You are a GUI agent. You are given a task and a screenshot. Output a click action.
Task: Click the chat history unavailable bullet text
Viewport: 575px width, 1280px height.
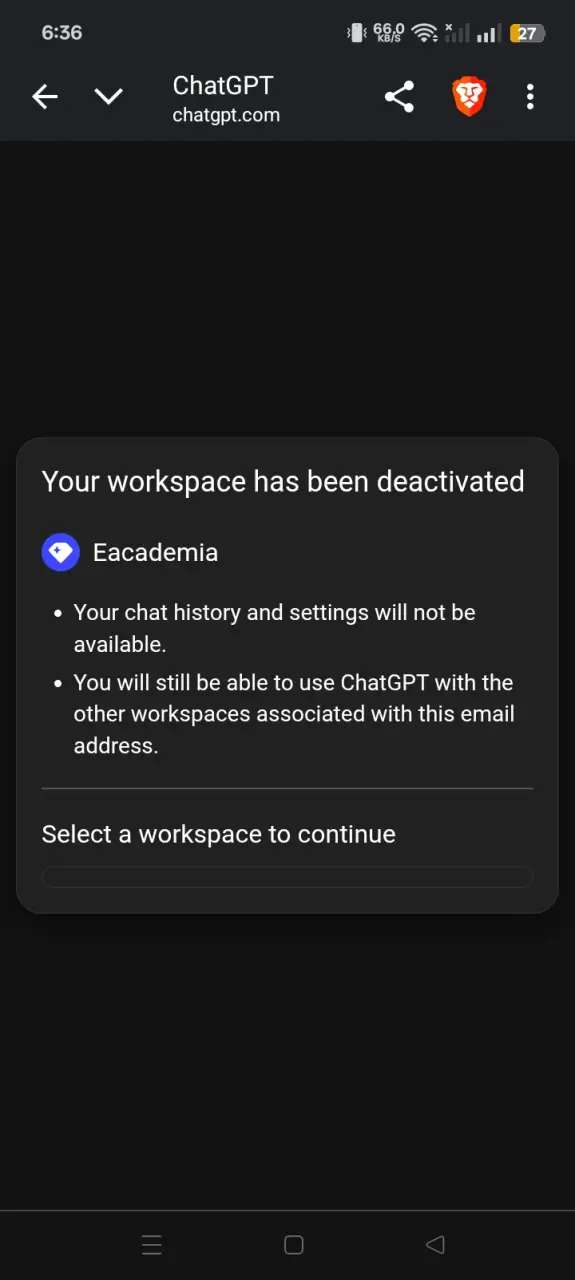[275, 628]
